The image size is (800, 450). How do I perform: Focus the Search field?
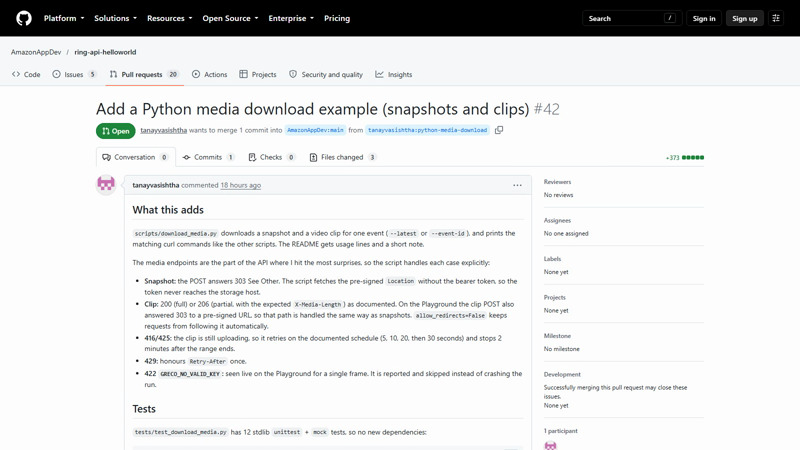click(632, 18)
